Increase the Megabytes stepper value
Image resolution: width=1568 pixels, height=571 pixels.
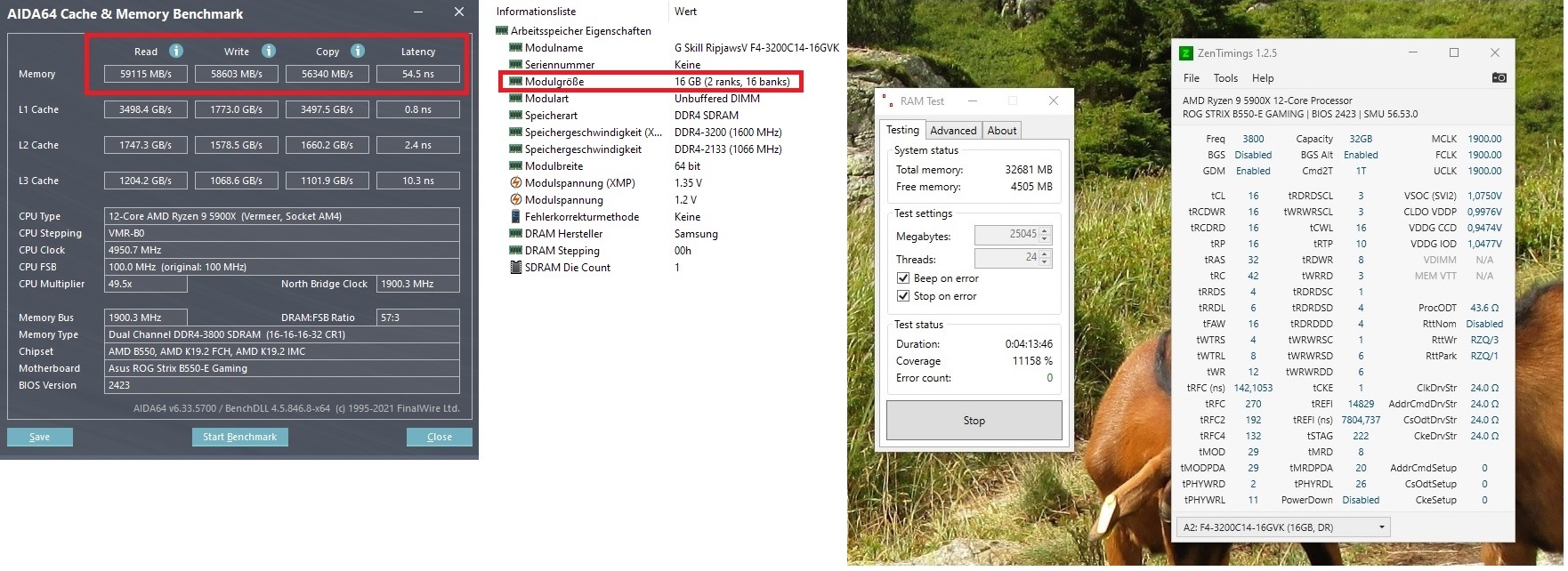[x=1046, y=231]
